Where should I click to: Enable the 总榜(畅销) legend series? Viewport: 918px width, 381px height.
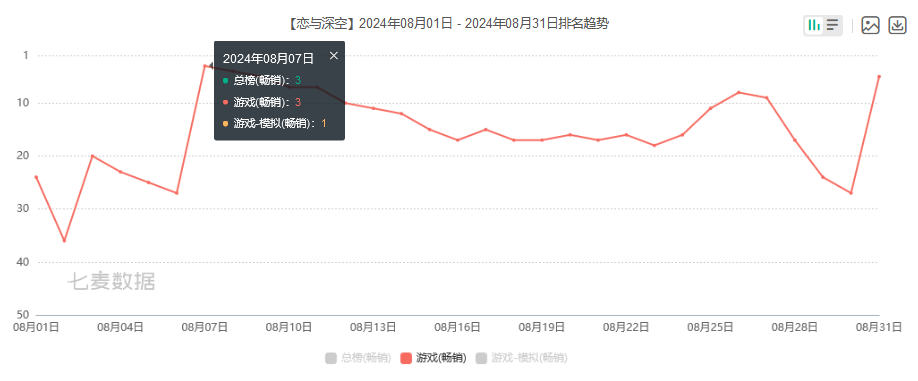pyautogui.click(x=358, y=358)
